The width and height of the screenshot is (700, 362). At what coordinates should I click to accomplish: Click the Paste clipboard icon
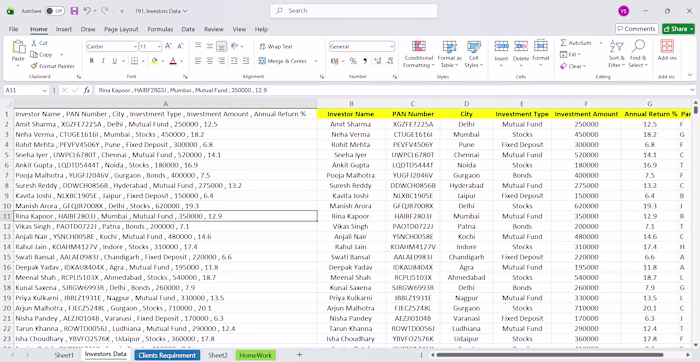pos(18,47)
